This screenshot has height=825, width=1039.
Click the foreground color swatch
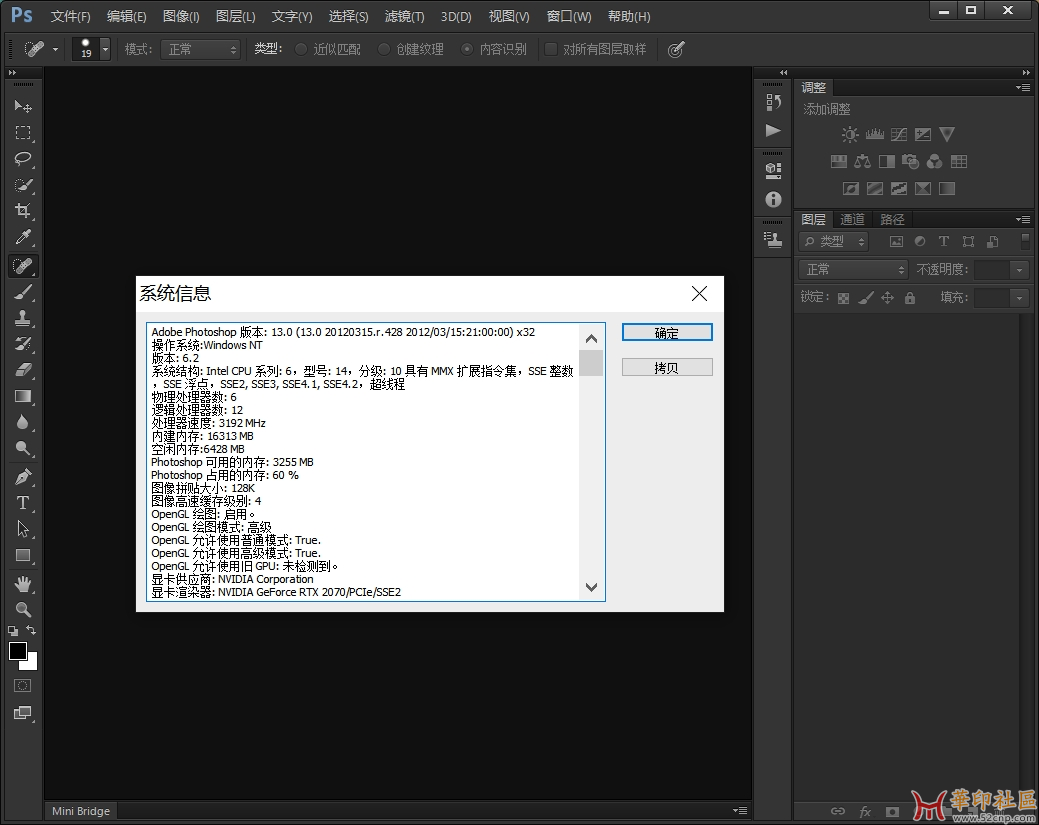click(18, 651)
